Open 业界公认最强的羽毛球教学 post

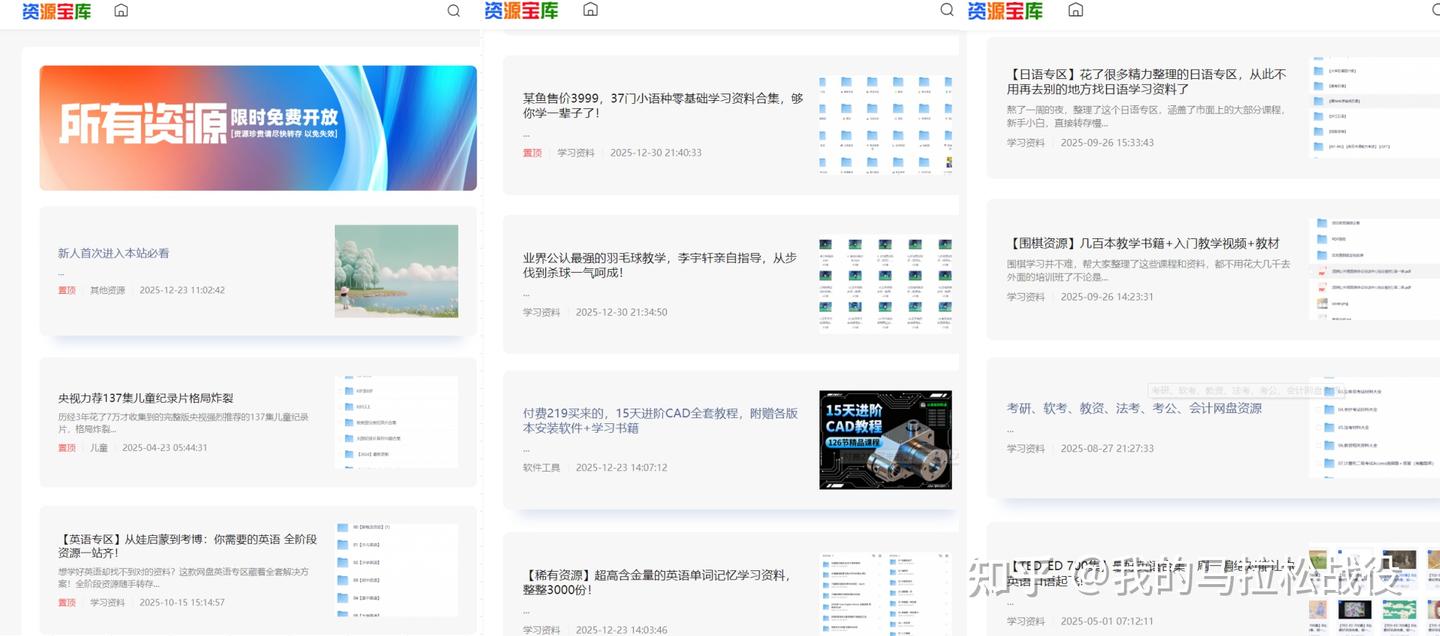660,265
